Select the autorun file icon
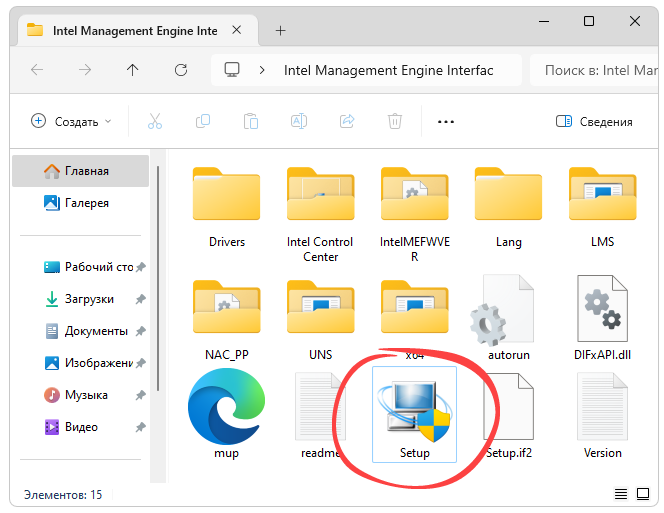Screen dimensions: 664x513 [502, 311]
